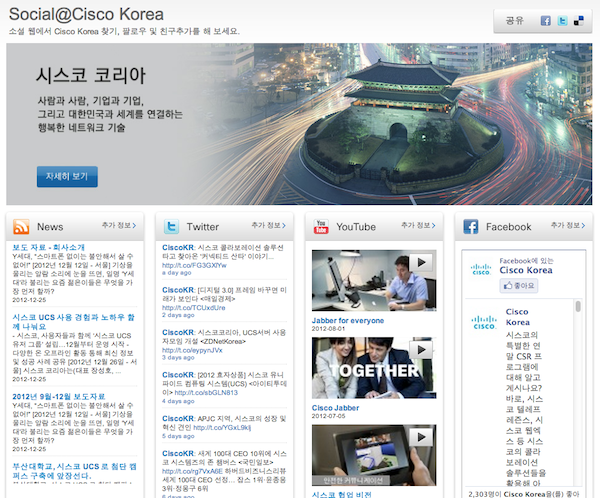Screen dimensions: 600x498
Task: Play the Cisco Jabber TOGETHER video
Action: [x=421, y=349]
